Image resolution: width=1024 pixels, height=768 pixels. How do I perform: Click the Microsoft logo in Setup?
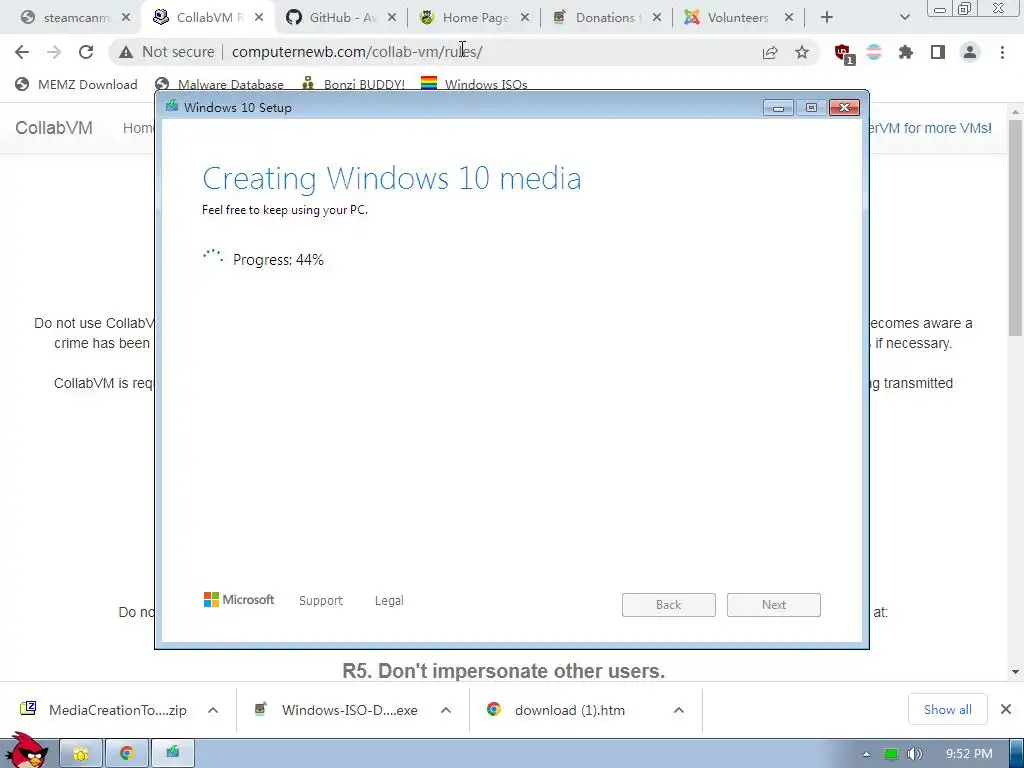239,600
